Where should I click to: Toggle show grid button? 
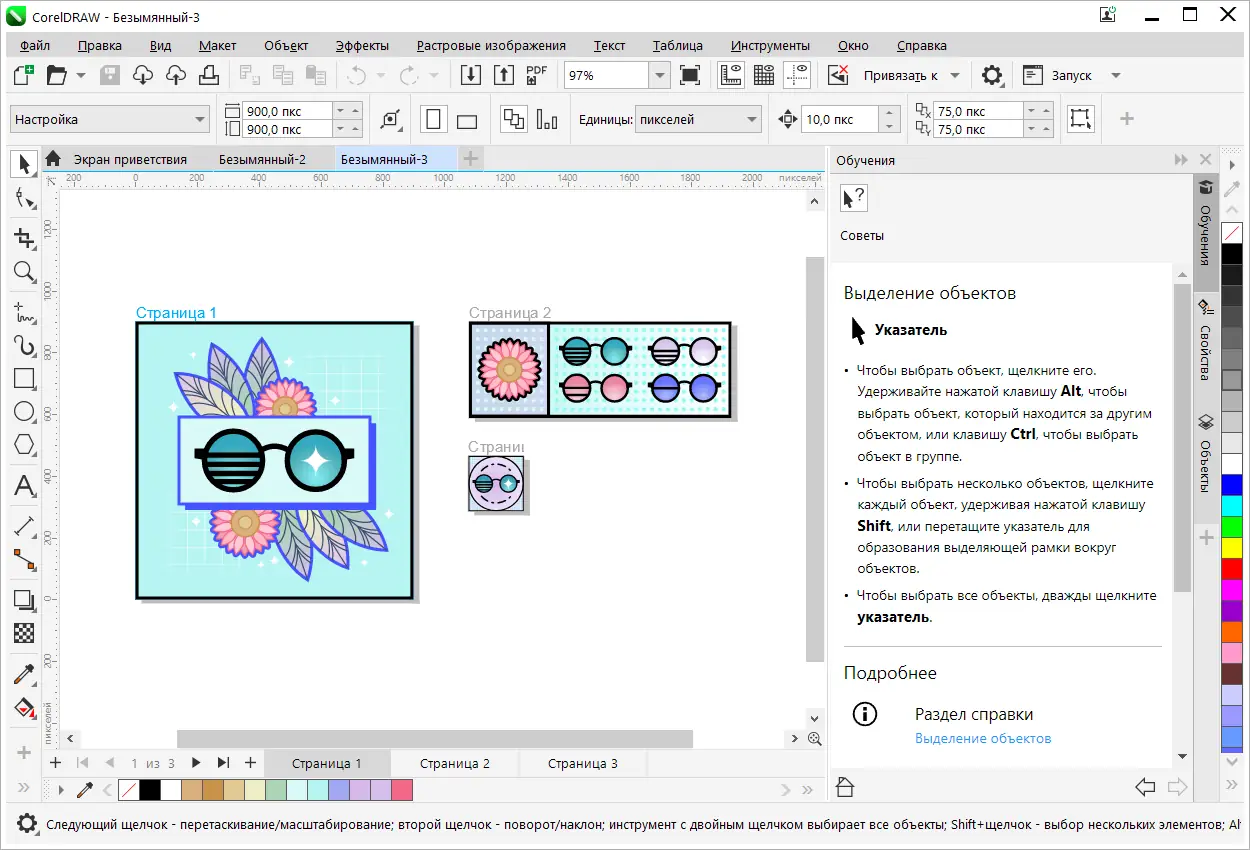(764, 75)
